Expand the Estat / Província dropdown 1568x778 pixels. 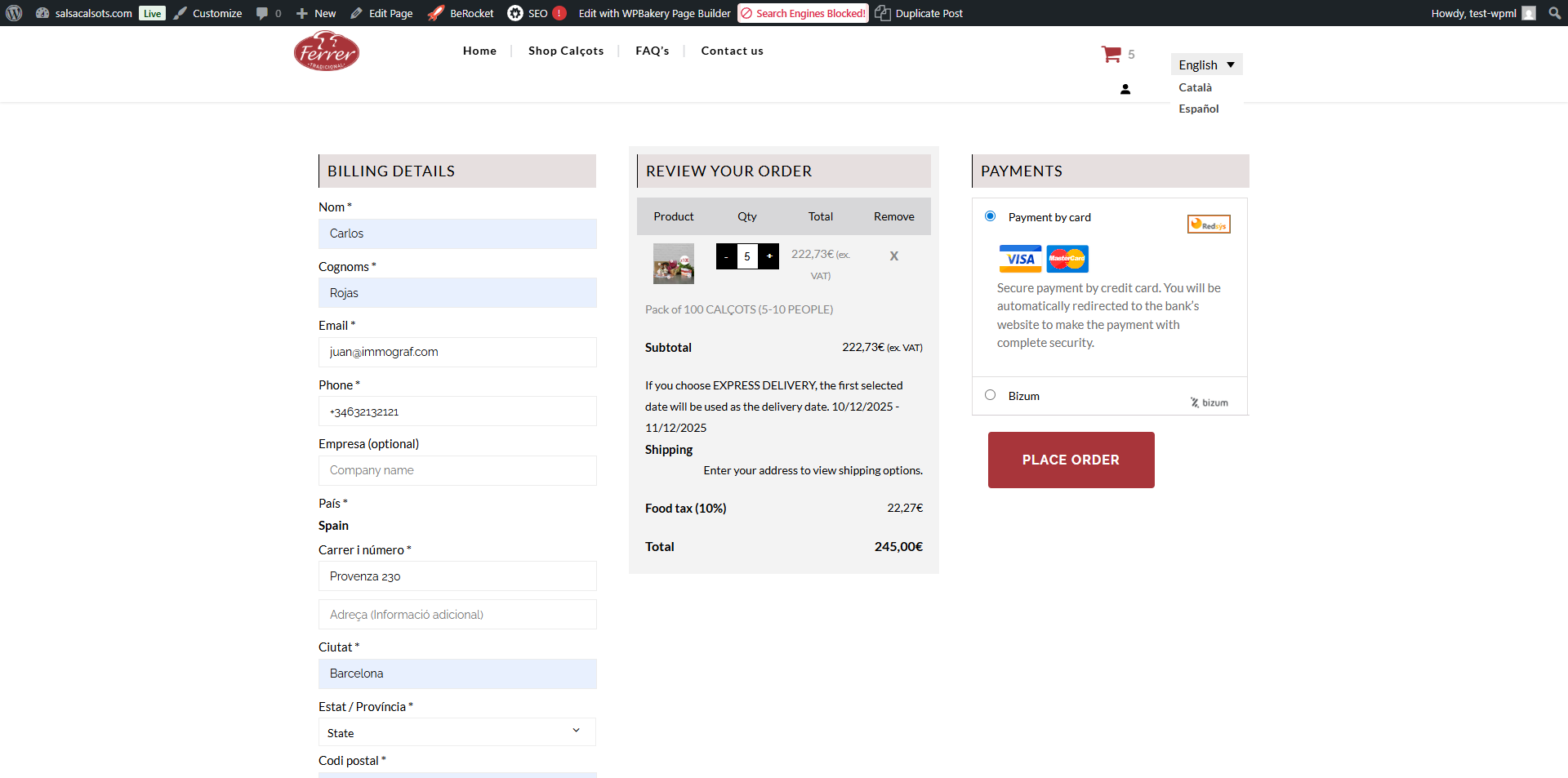coord(457,732)
